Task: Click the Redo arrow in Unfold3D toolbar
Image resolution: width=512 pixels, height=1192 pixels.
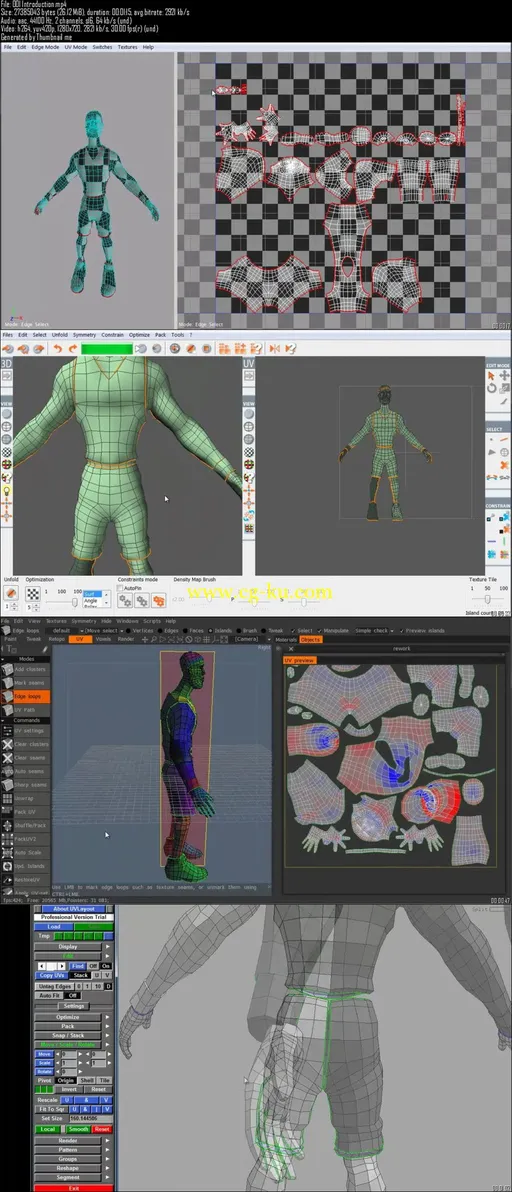Action: 72,349
